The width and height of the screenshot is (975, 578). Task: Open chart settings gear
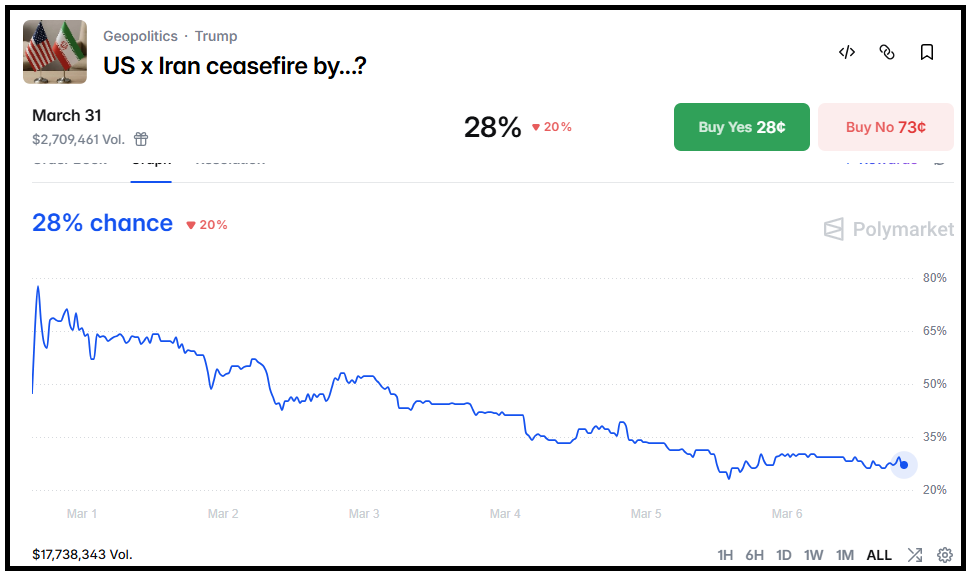click(944, 555)
